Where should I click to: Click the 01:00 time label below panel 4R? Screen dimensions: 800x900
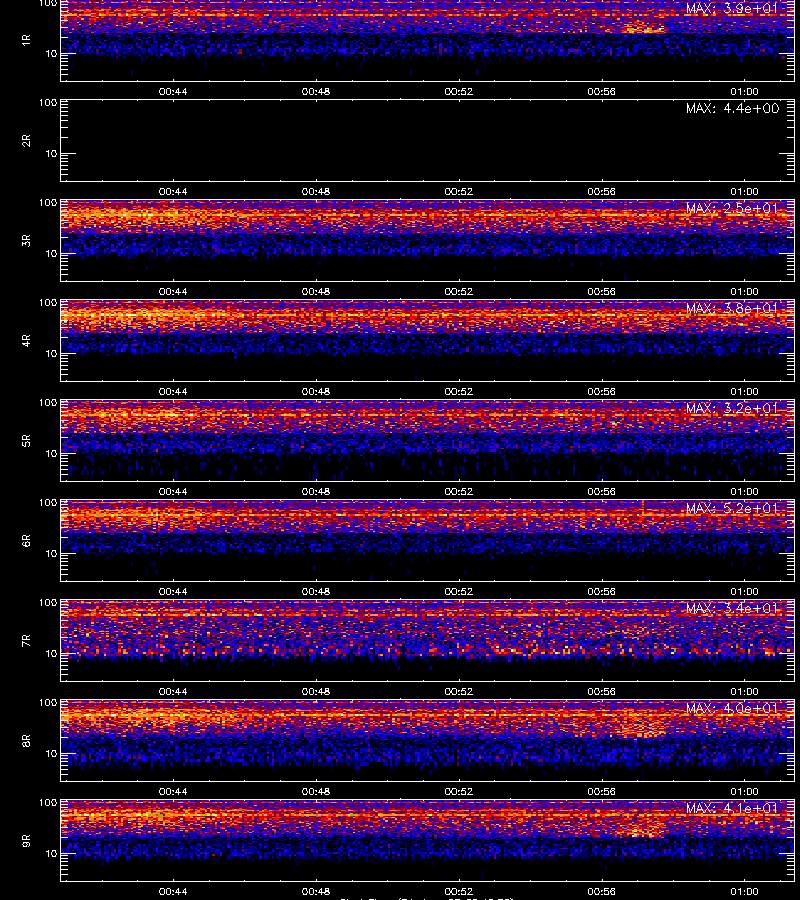click(744, 391)
